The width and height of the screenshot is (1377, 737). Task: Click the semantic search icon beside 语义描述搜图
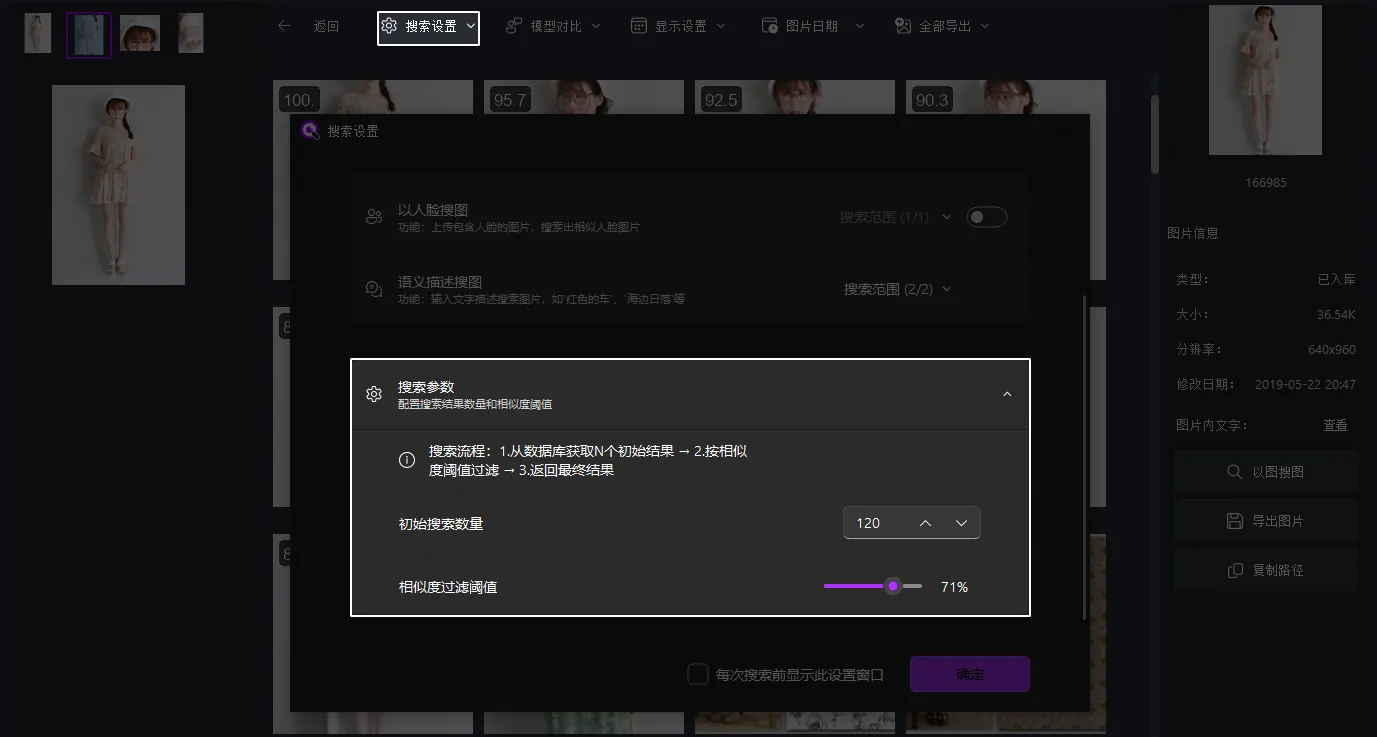[x=373, y=288]
